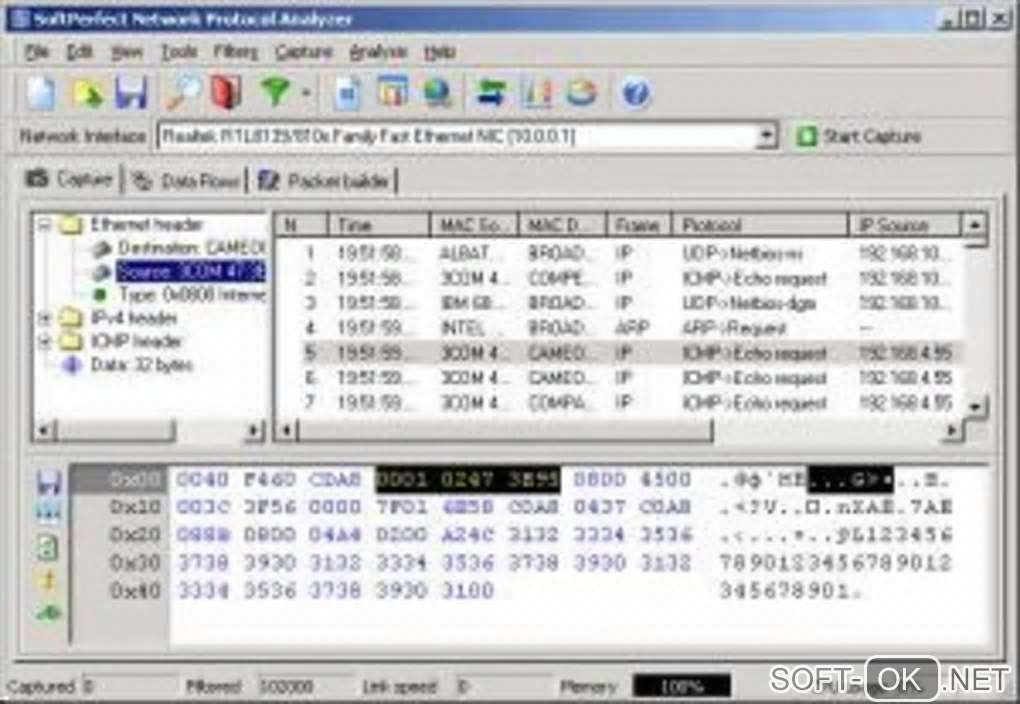Open the Network Interface dropdown
The image size is (1020, 704).
[767, 136]
